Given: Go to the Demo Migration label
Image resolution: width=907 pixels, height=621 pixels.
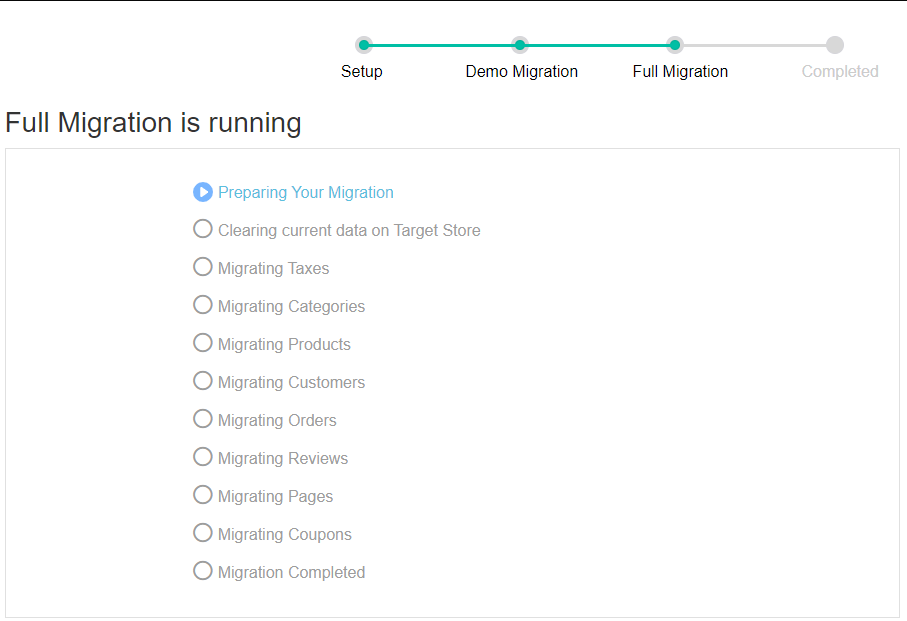Looking at the screenshot, I should point(522,72).
